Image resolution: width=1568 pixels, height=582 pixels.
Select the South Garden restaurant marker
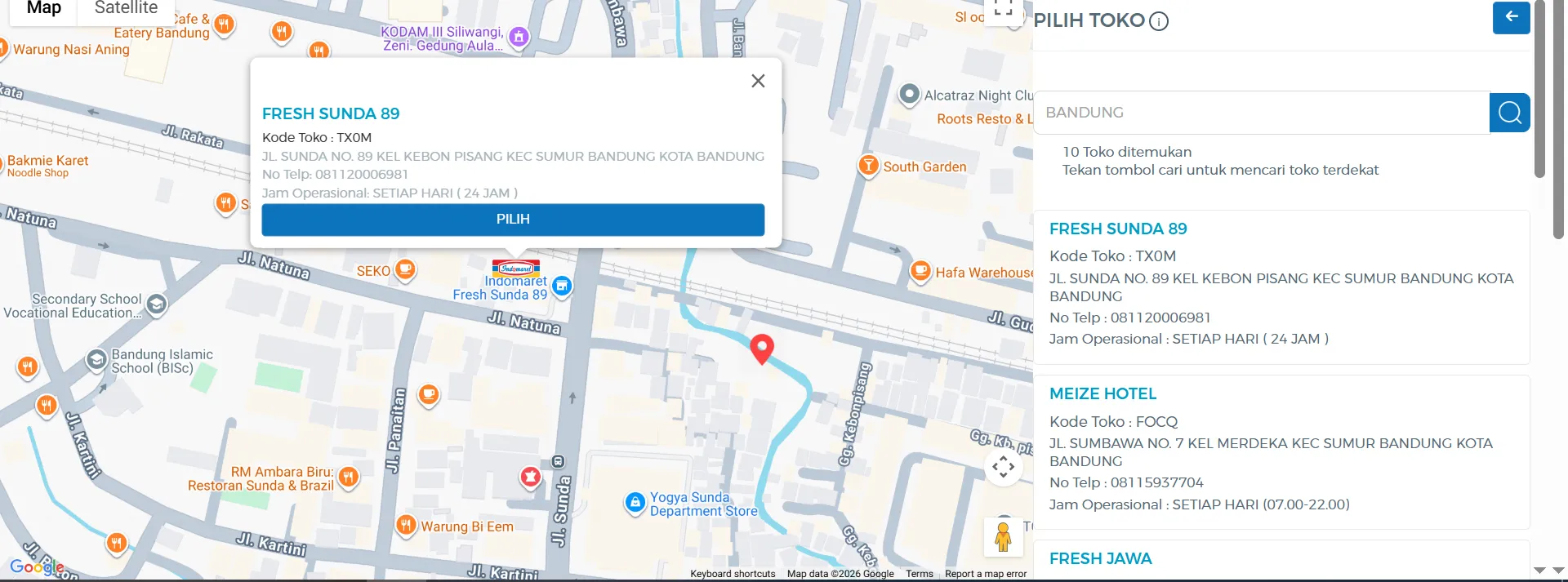coord(868,166)
